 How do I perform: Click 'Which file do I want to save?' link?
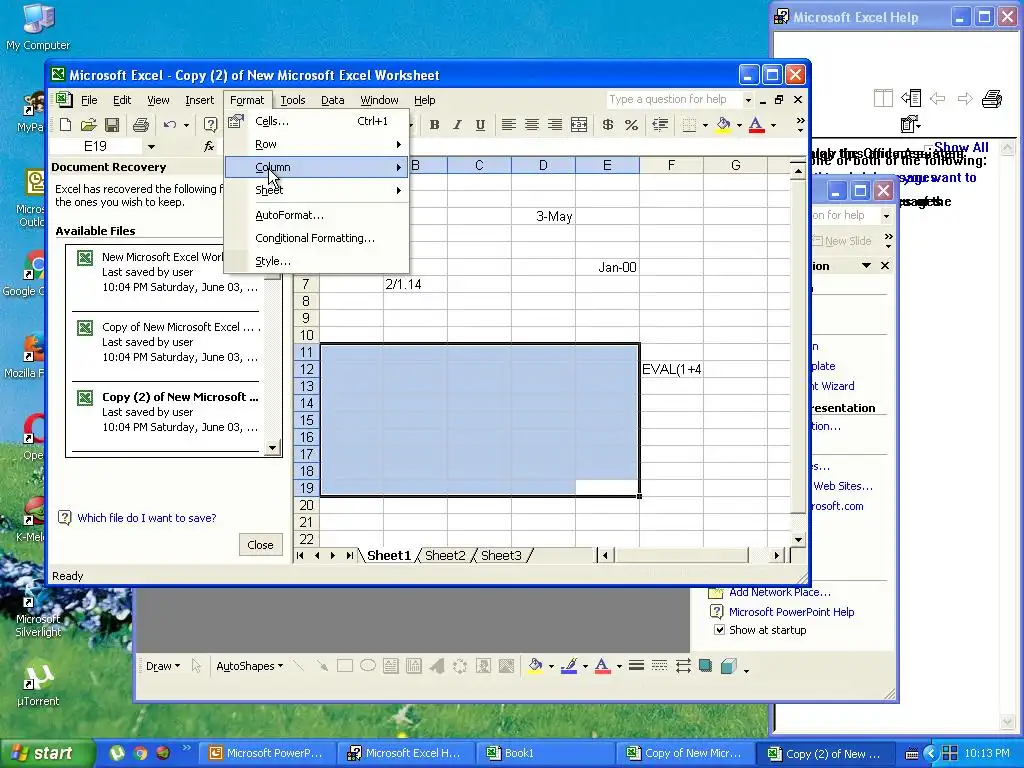coord(146,518)
